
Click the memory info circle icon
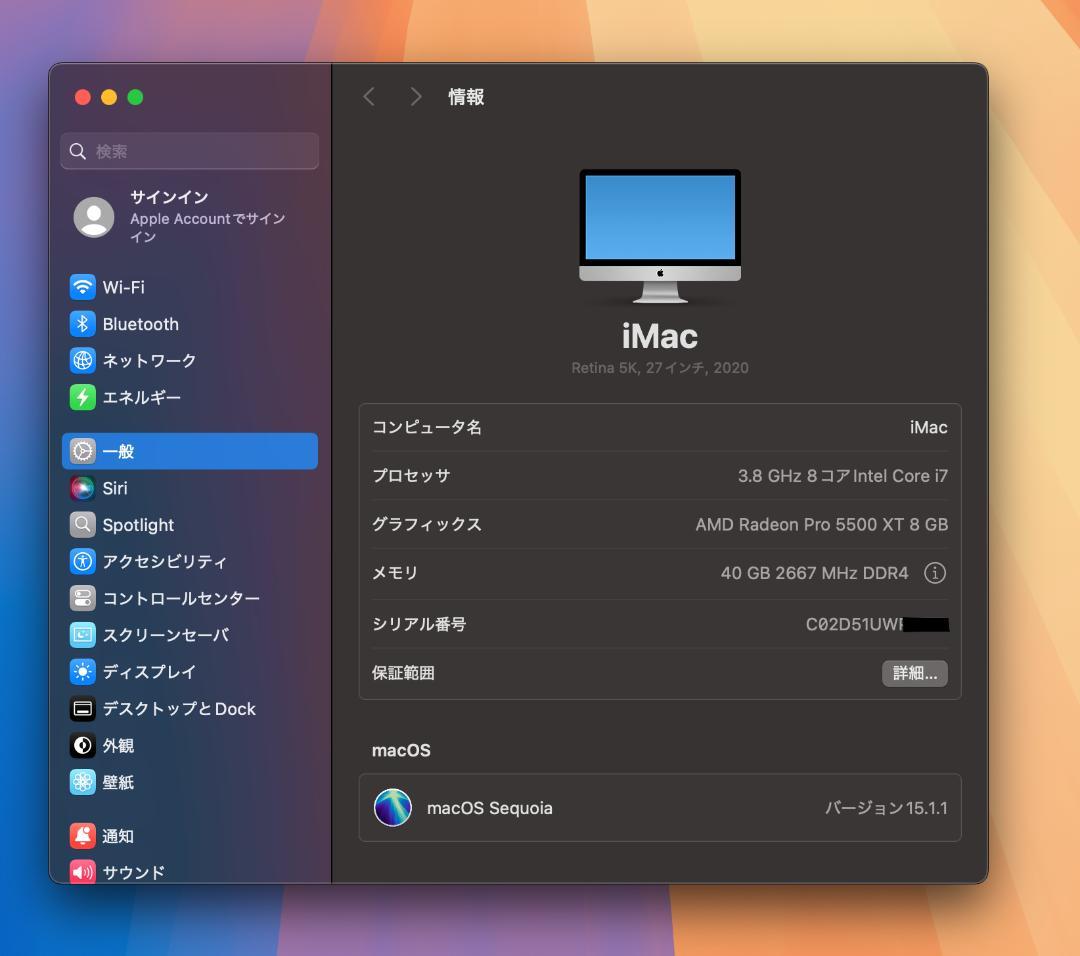[935, 573]
